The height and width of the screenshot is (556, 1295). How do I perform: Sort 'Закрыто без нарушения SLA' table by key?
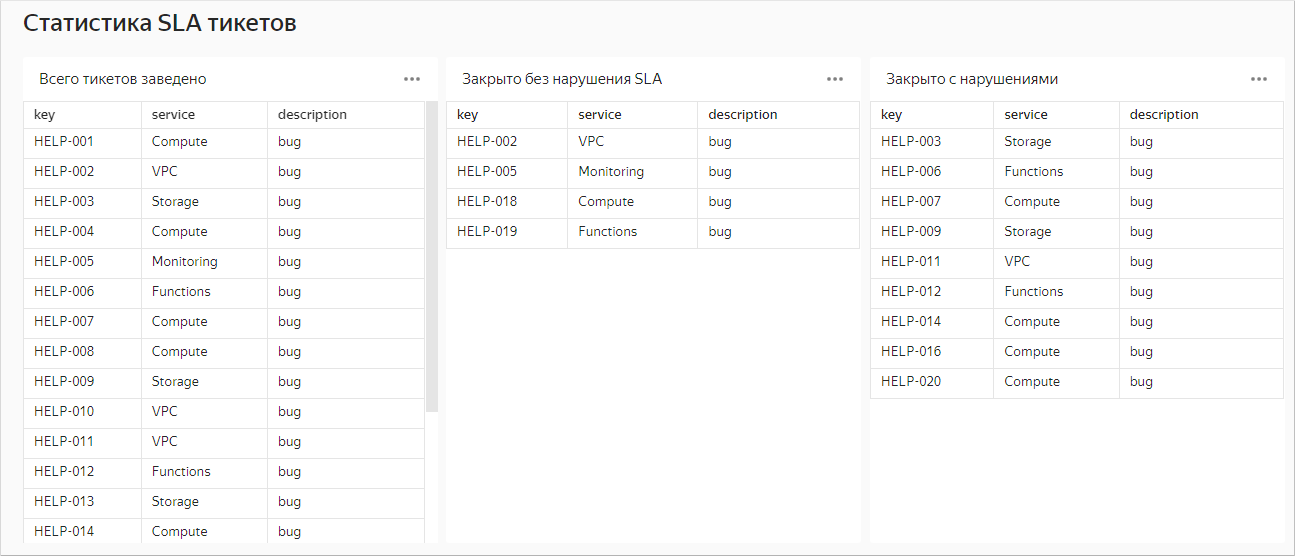click(468, 115)
